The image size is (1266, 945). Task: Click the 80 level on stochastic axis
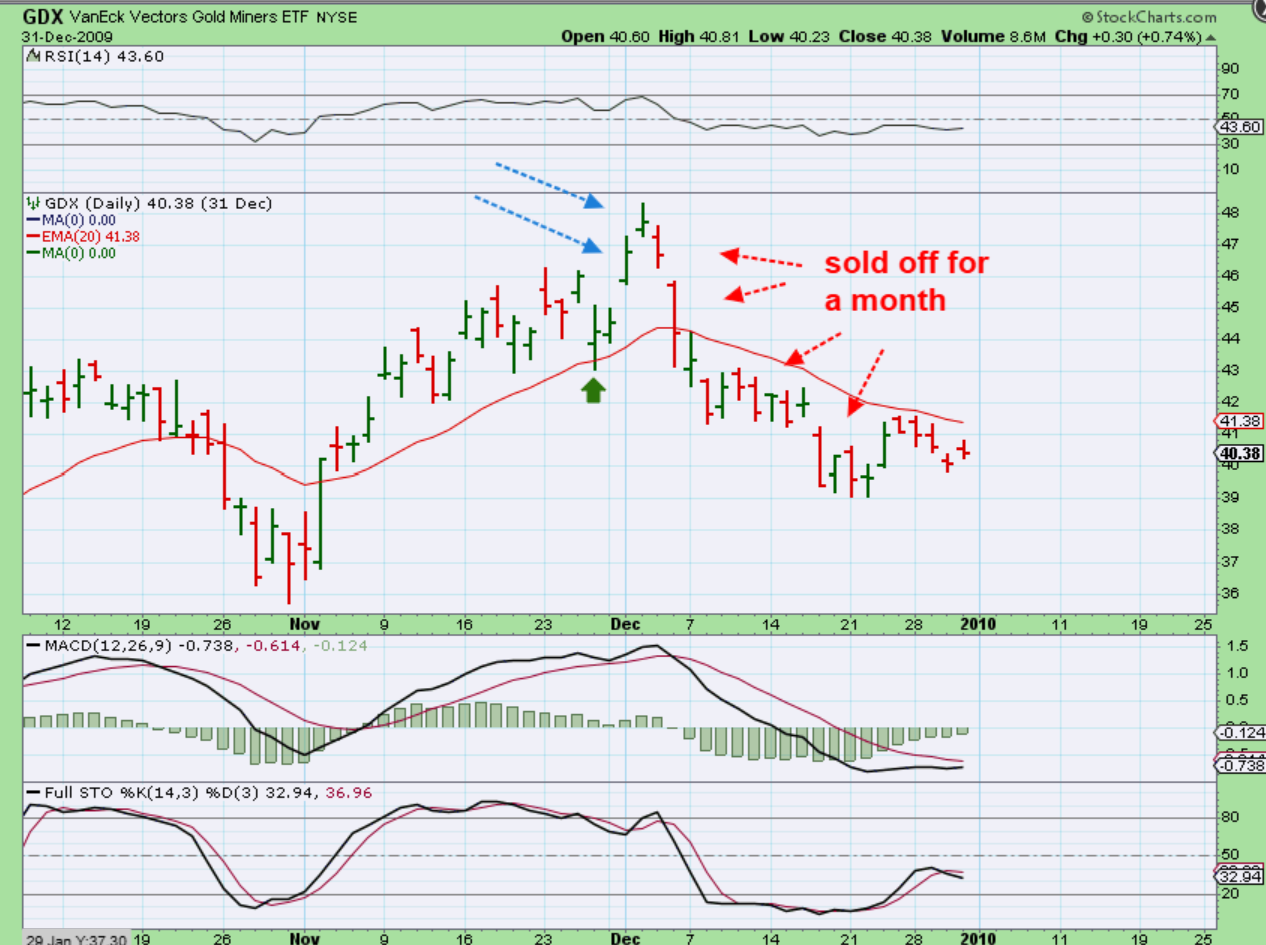[x=1230, y=817]
